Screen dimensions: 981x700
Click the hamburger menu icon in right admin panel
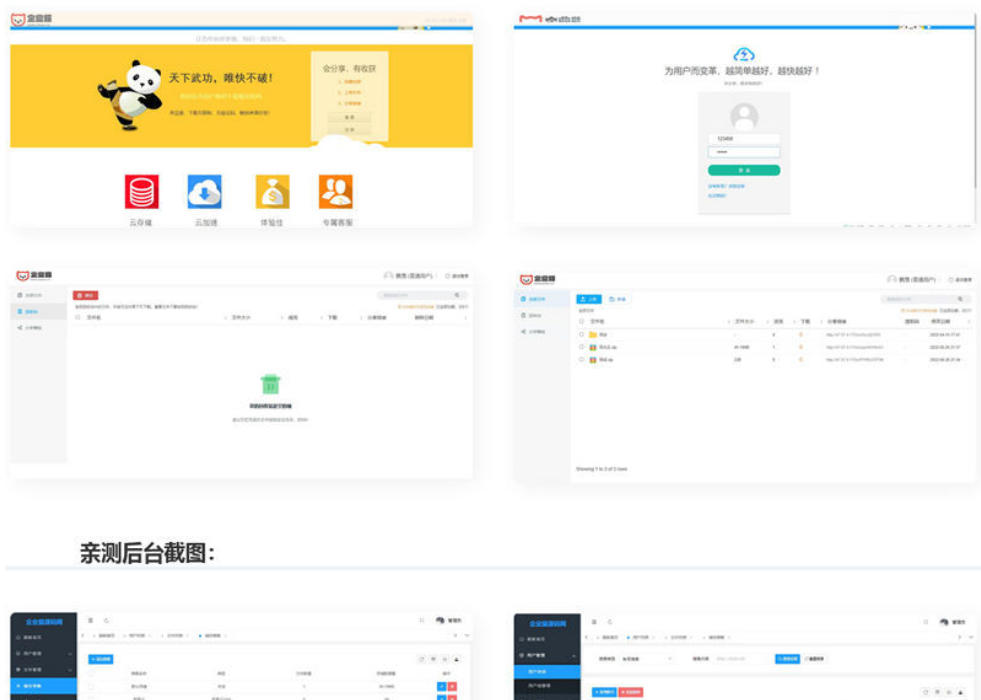(x=594, y=622)
